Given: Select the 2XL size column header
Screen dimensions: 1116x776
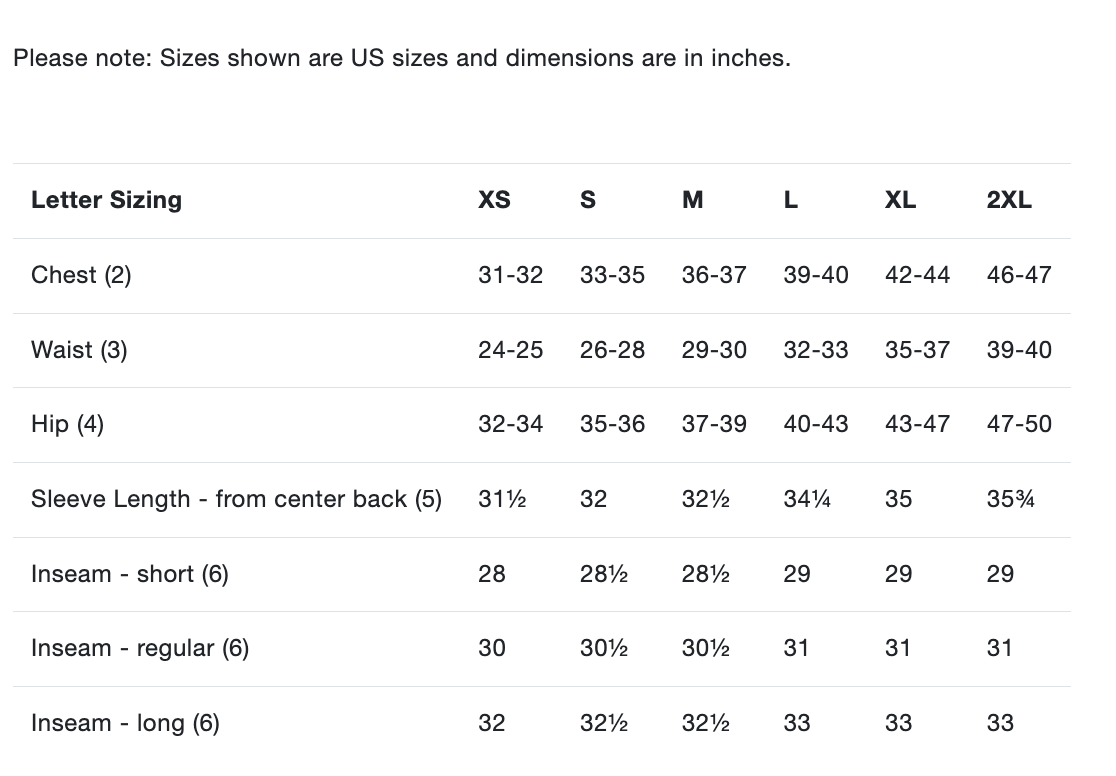Looking at the screenshot, I should coord(1008,200).
